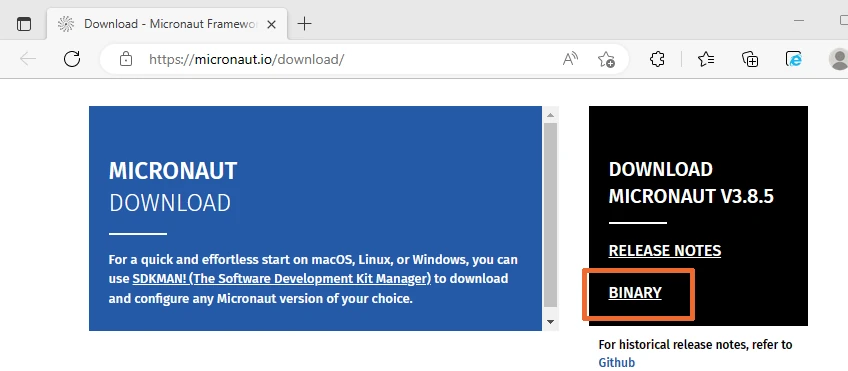Open the Collections icon
The width and height of the screenshot is (848, 371).
750,59
